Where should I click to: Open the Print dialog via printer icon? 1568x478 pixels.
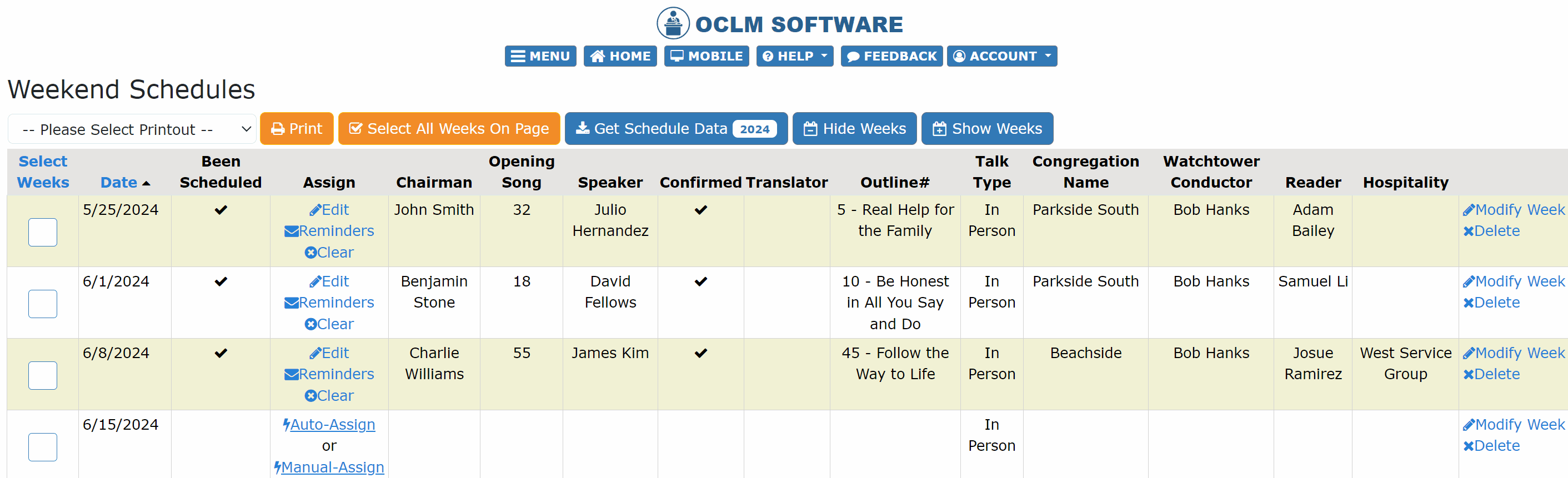278,128
